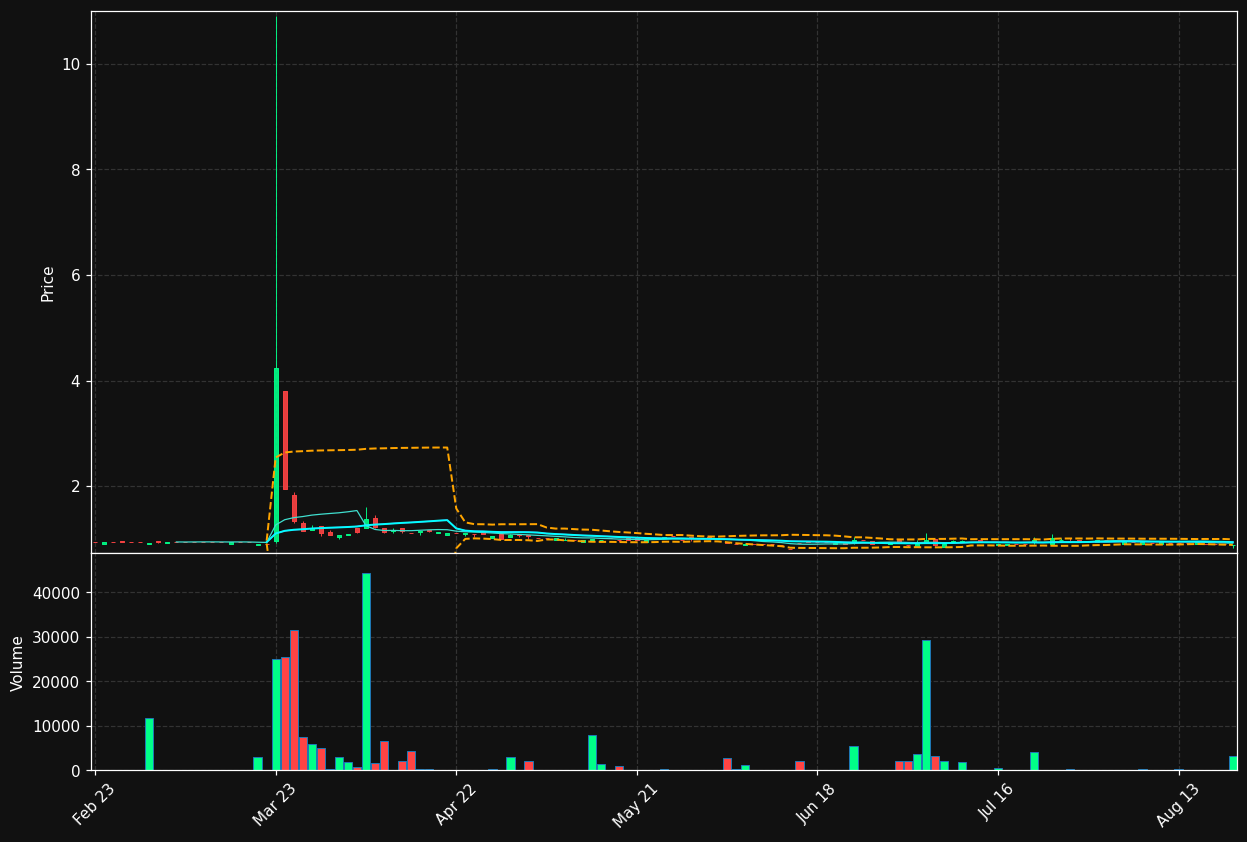Click the price tick label 6
The image size is (1247, 842).
coord(76,275)
